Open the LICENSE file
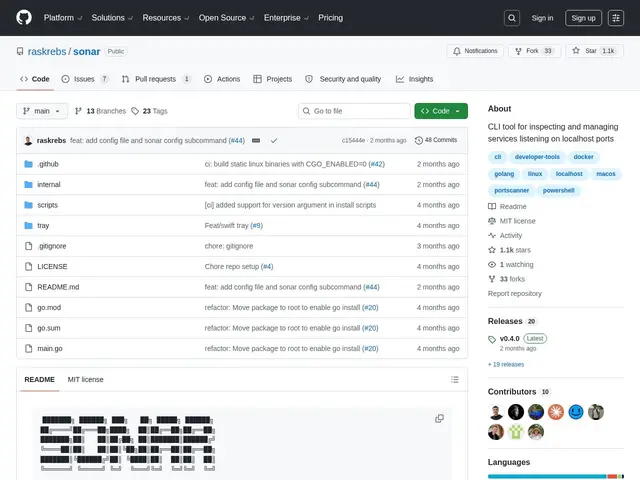The height and width of the screenshot is (480, 640). click(52, 267)
